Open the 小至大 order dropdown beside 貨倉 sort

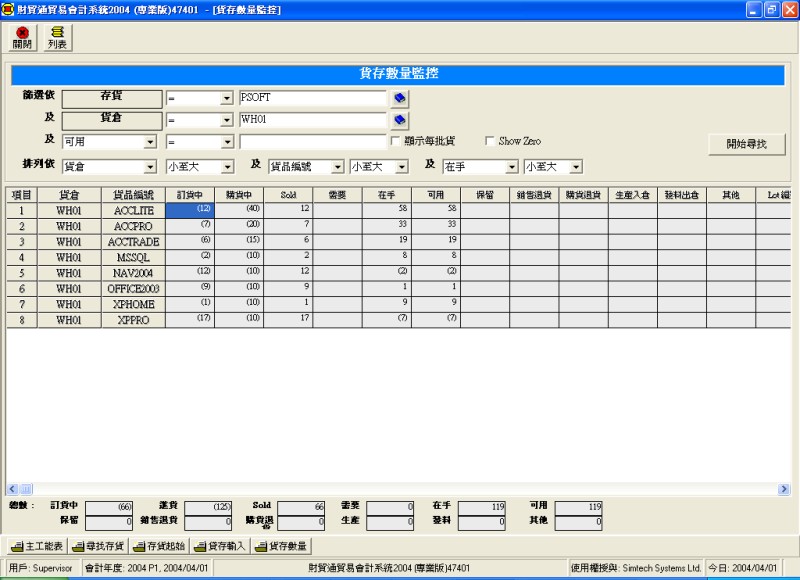coord(227,167)
